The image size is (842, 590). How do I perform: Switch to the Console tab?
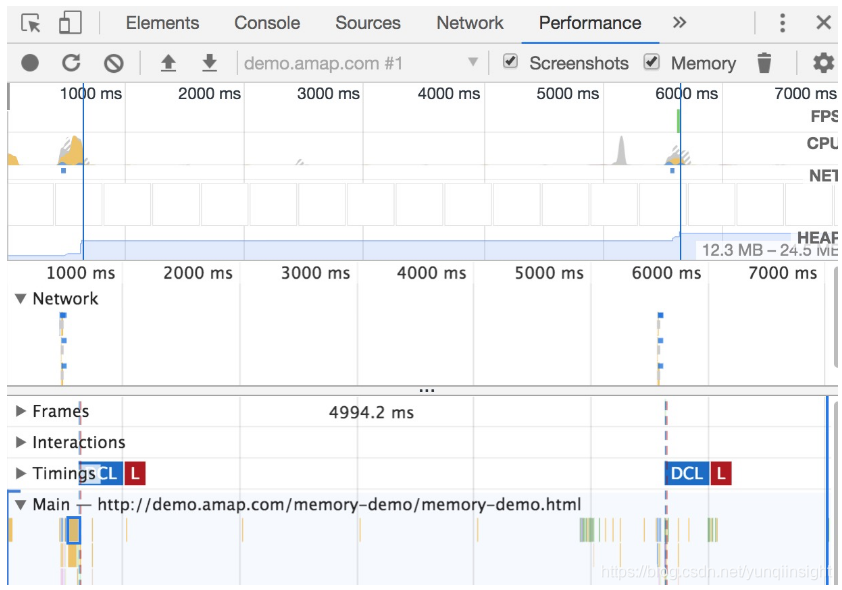(267, 23)
